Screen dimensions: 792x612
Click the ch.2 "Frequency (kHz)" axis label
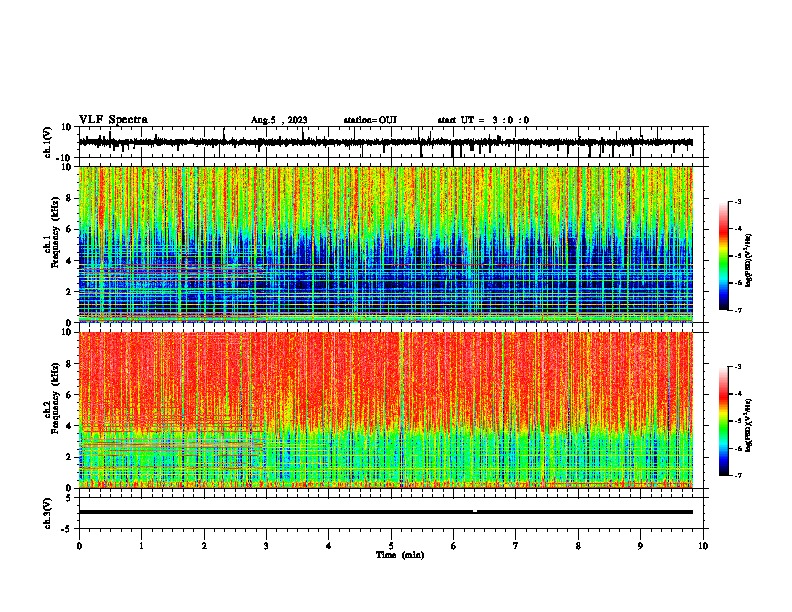coord(55,398)
